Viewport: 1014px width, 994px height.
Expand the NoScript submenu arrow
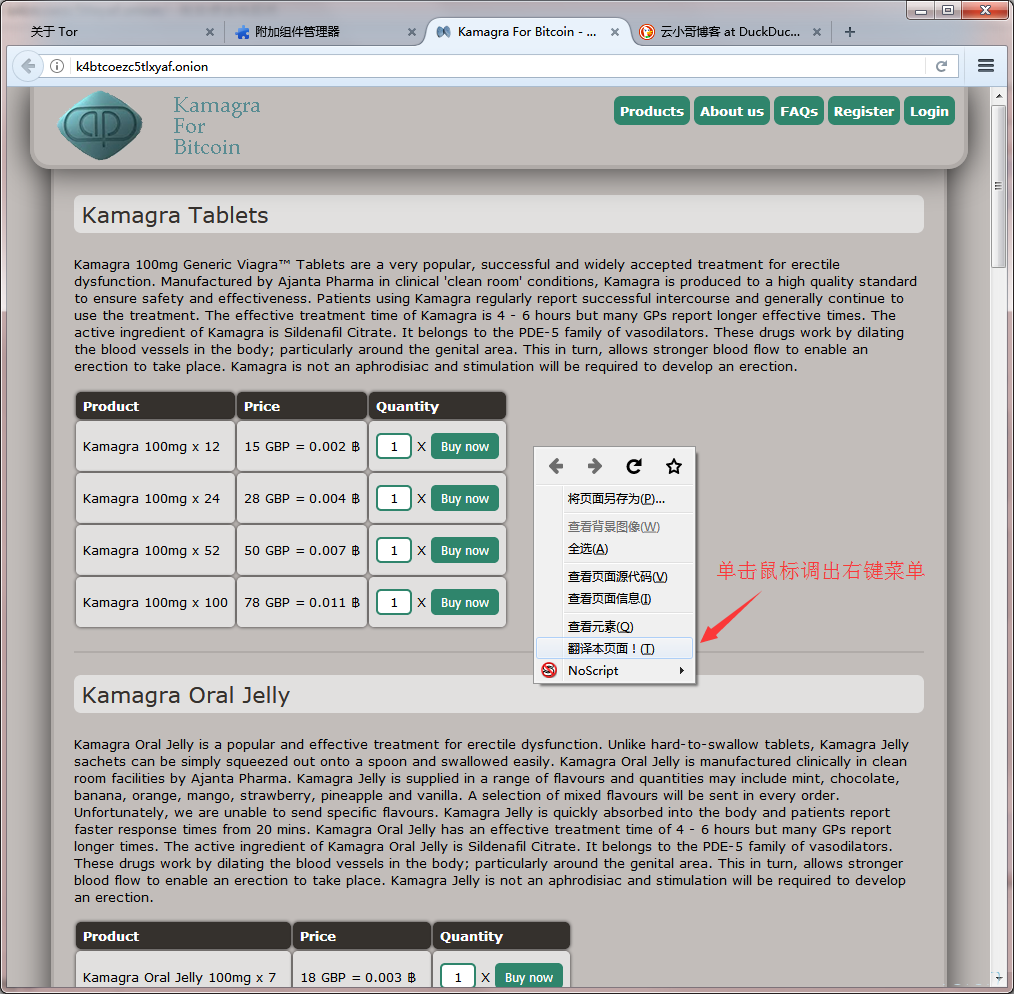[682, 671]
